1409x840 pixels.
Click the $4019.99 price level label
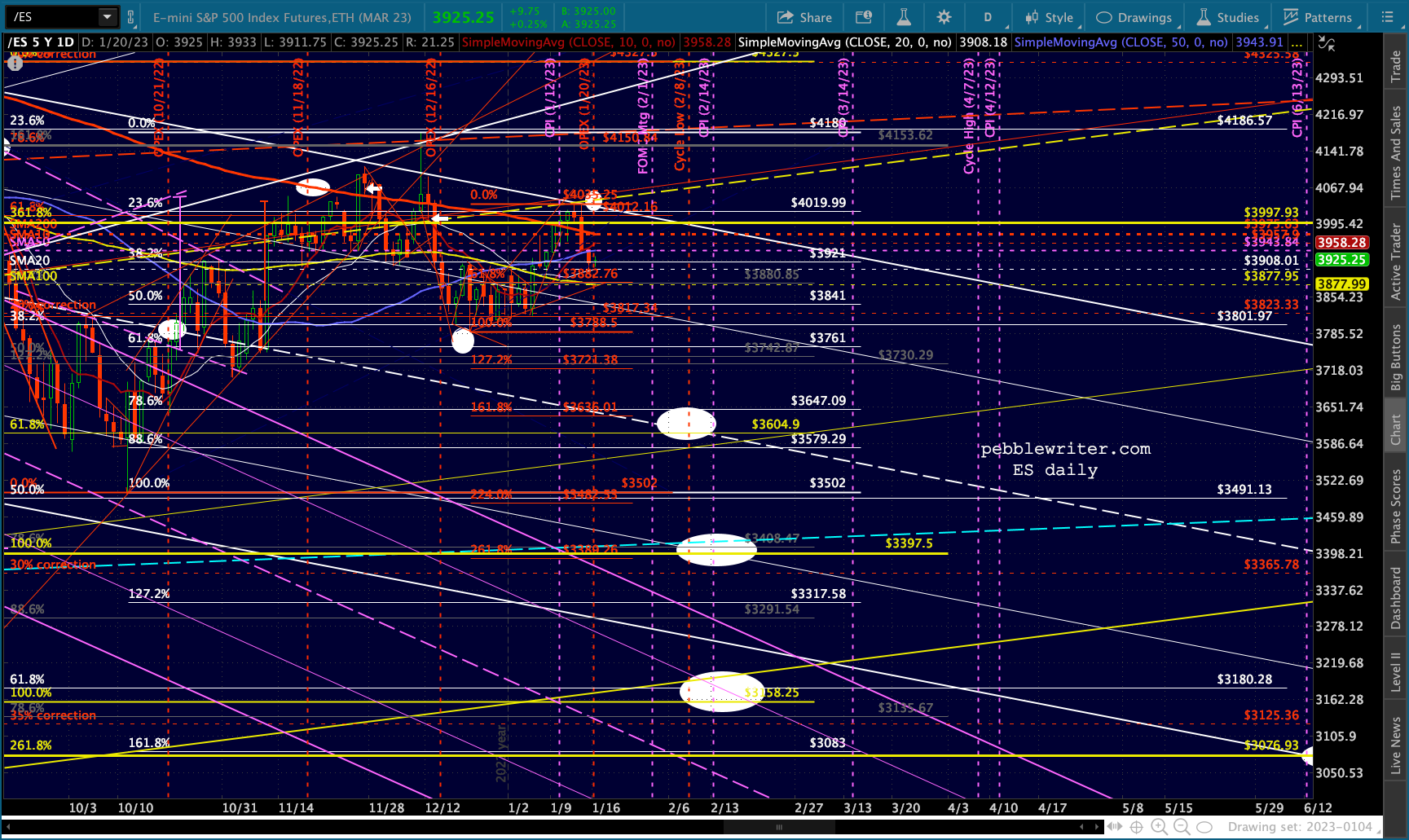click(x=818, y=203)
